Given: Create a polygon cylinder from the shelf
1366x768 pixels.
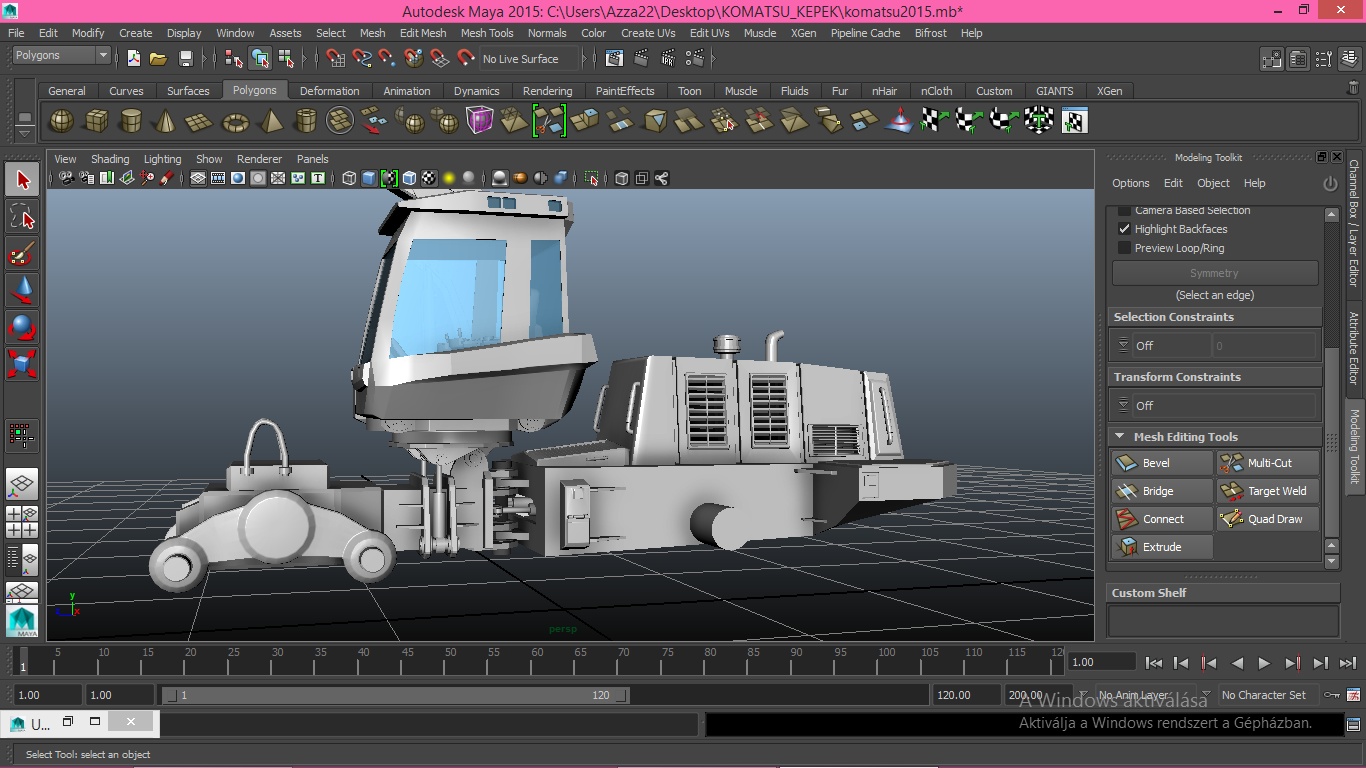Looking at the screenshot, I should point(131,121).
